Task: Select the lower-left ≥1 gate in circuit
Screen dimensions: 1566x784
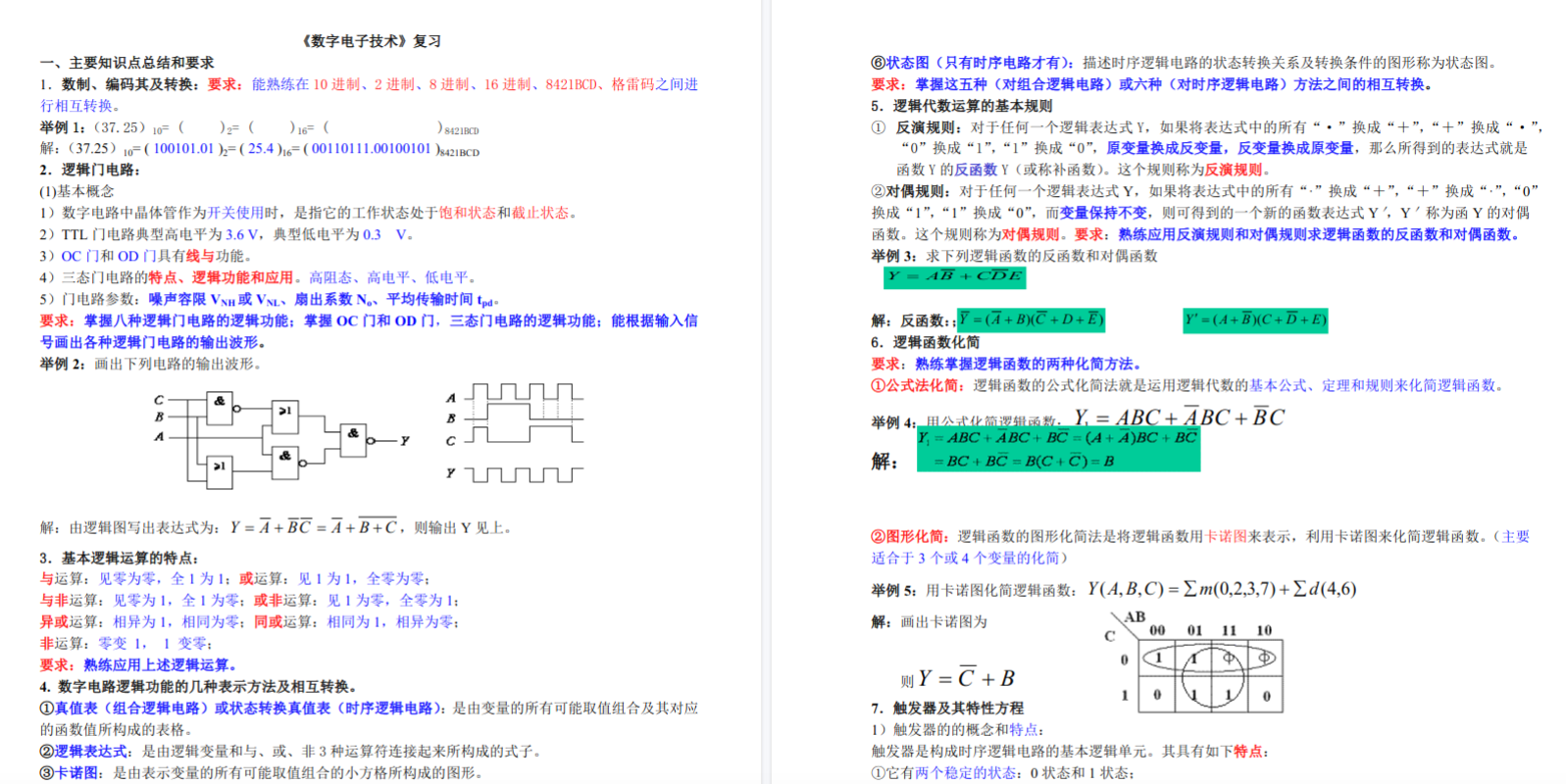Action: click(221, 470)
